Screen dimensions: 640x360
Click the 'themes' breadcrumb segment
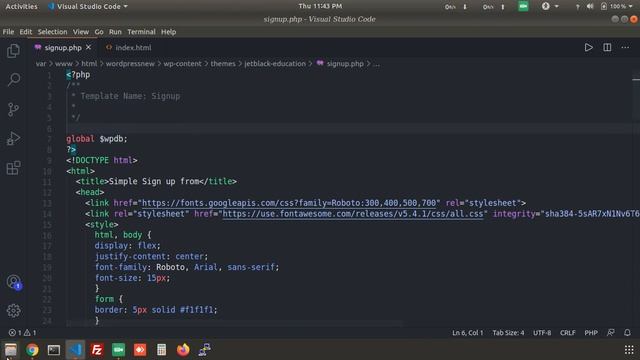[x=223, y=64]
